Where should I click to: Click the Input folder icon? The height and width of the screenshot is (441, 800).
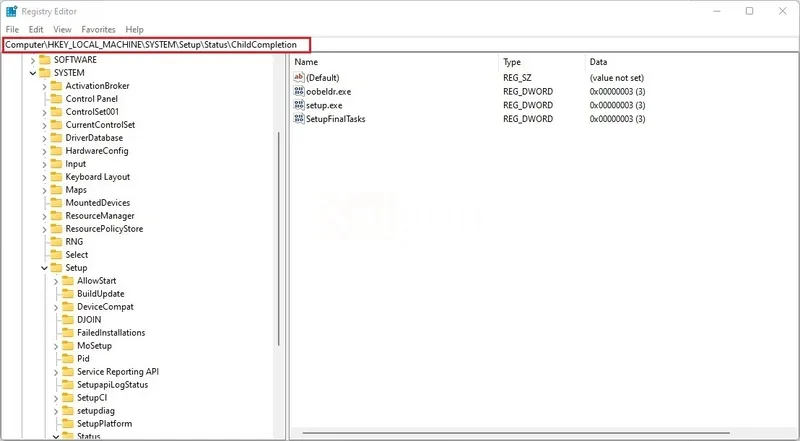coord(56,164)
